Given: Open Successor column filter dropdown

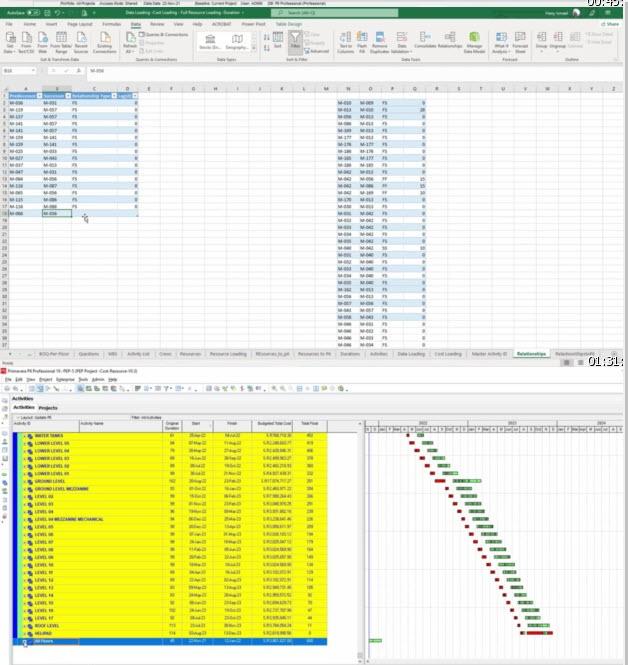Looking at the screenshot, I should (x=68, y=96).
